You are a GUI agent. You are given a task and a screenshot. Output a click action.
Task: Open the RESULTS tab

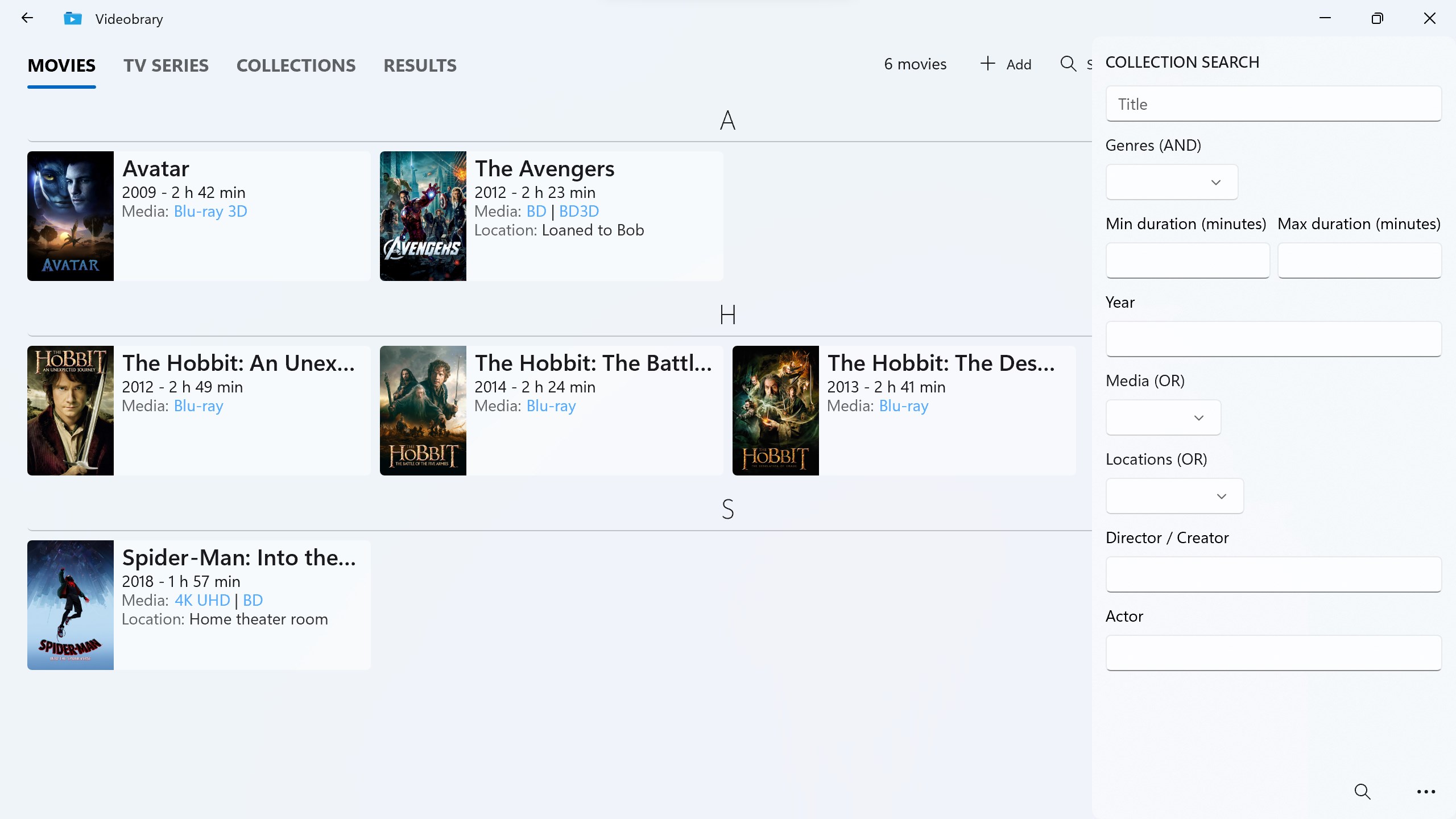420,65
